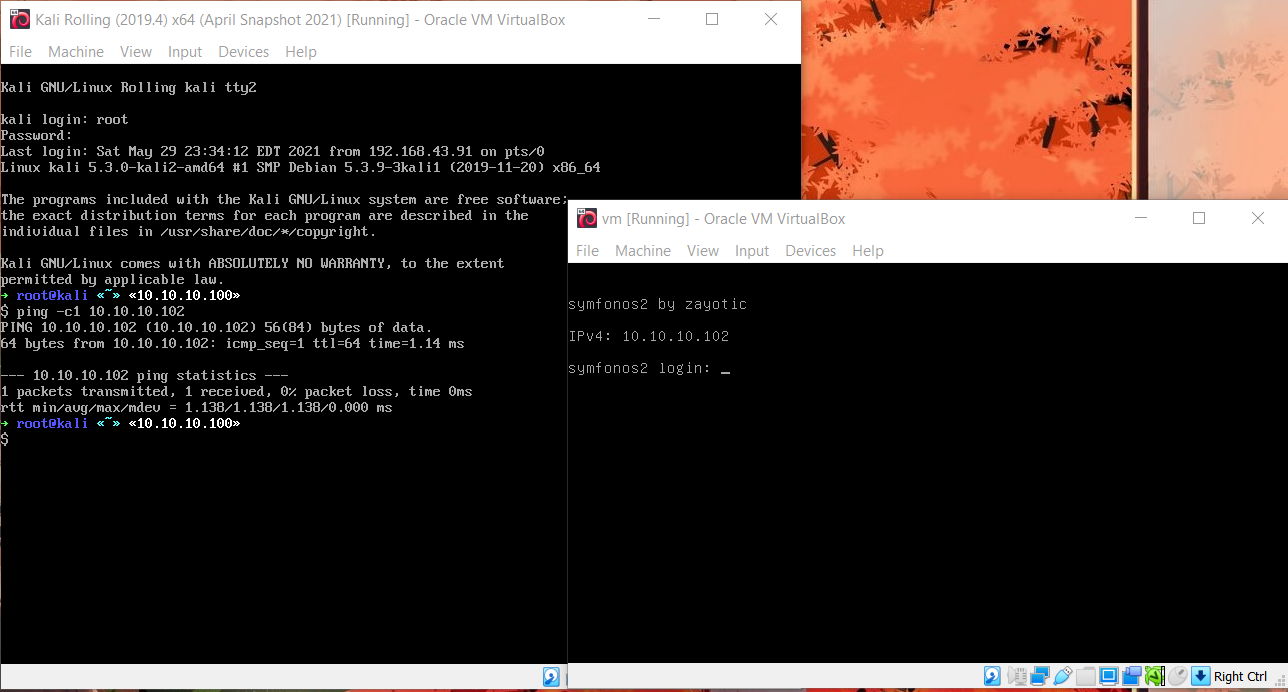Screen dimensions: 1288x692
Task: Click the '10.10.10.102 ping statistics' header line
Action: point(145,375)
